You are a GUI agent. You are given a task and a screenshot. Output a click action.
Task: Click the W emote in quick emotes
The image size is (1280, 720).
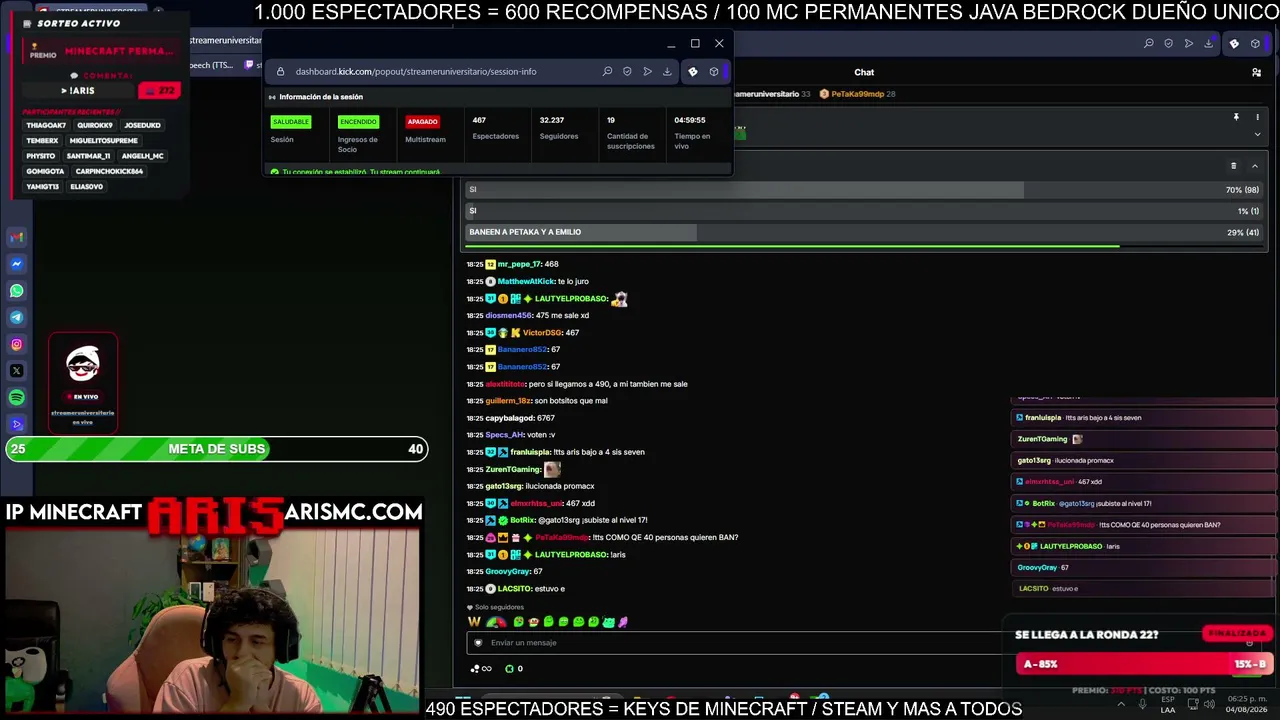click(474, 622)
